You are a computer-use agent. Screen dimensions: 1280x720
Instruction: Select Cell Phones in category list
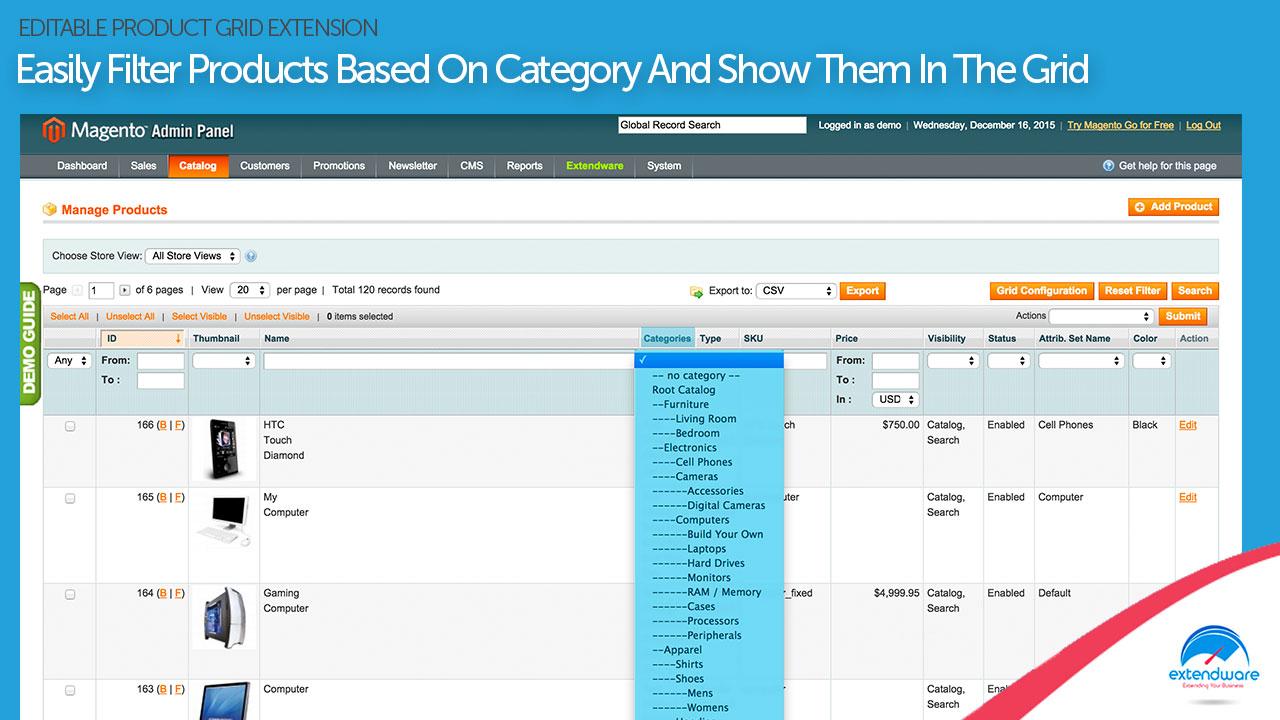703,462
